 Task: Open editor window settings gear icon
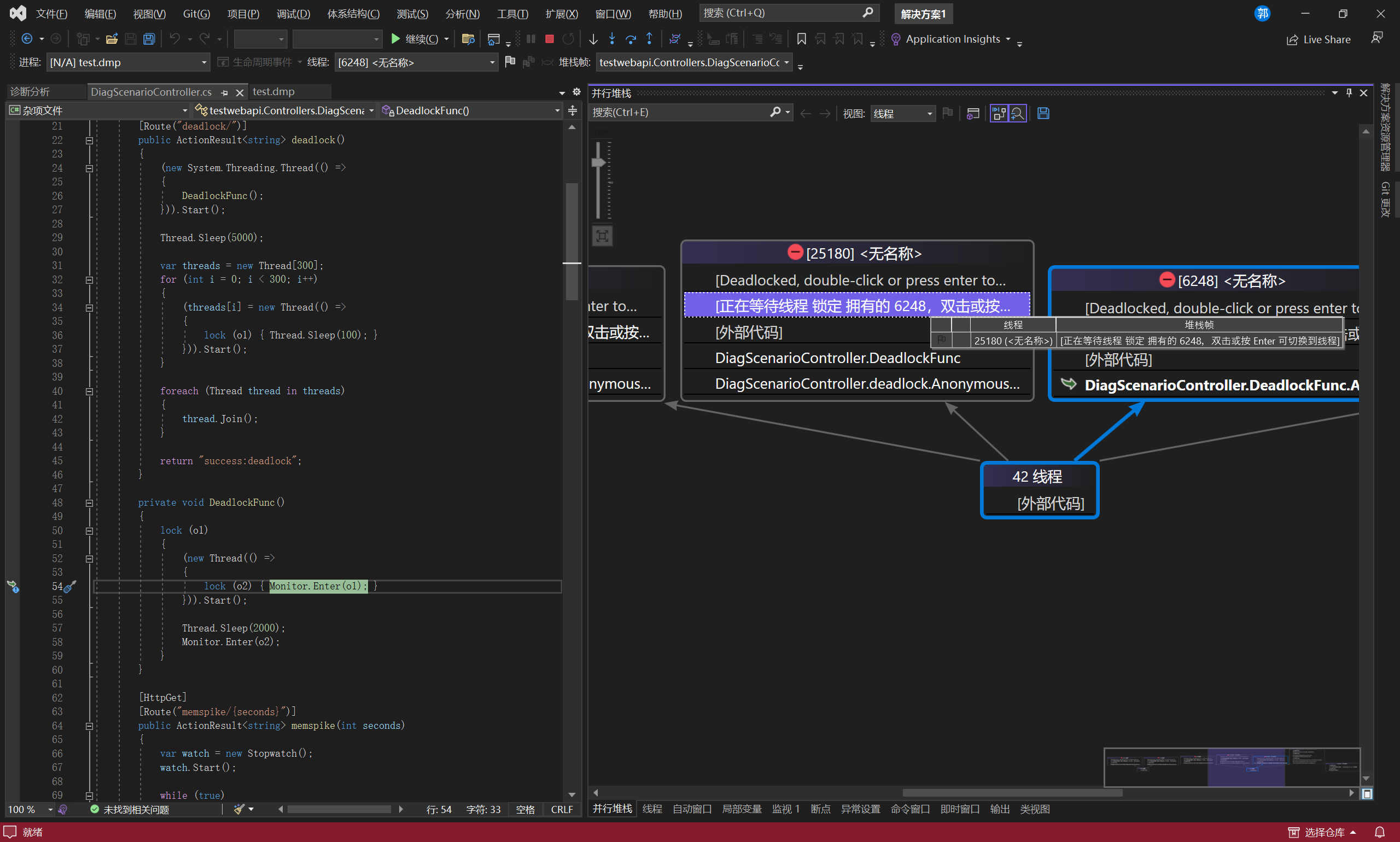click(x=576, y=91)
